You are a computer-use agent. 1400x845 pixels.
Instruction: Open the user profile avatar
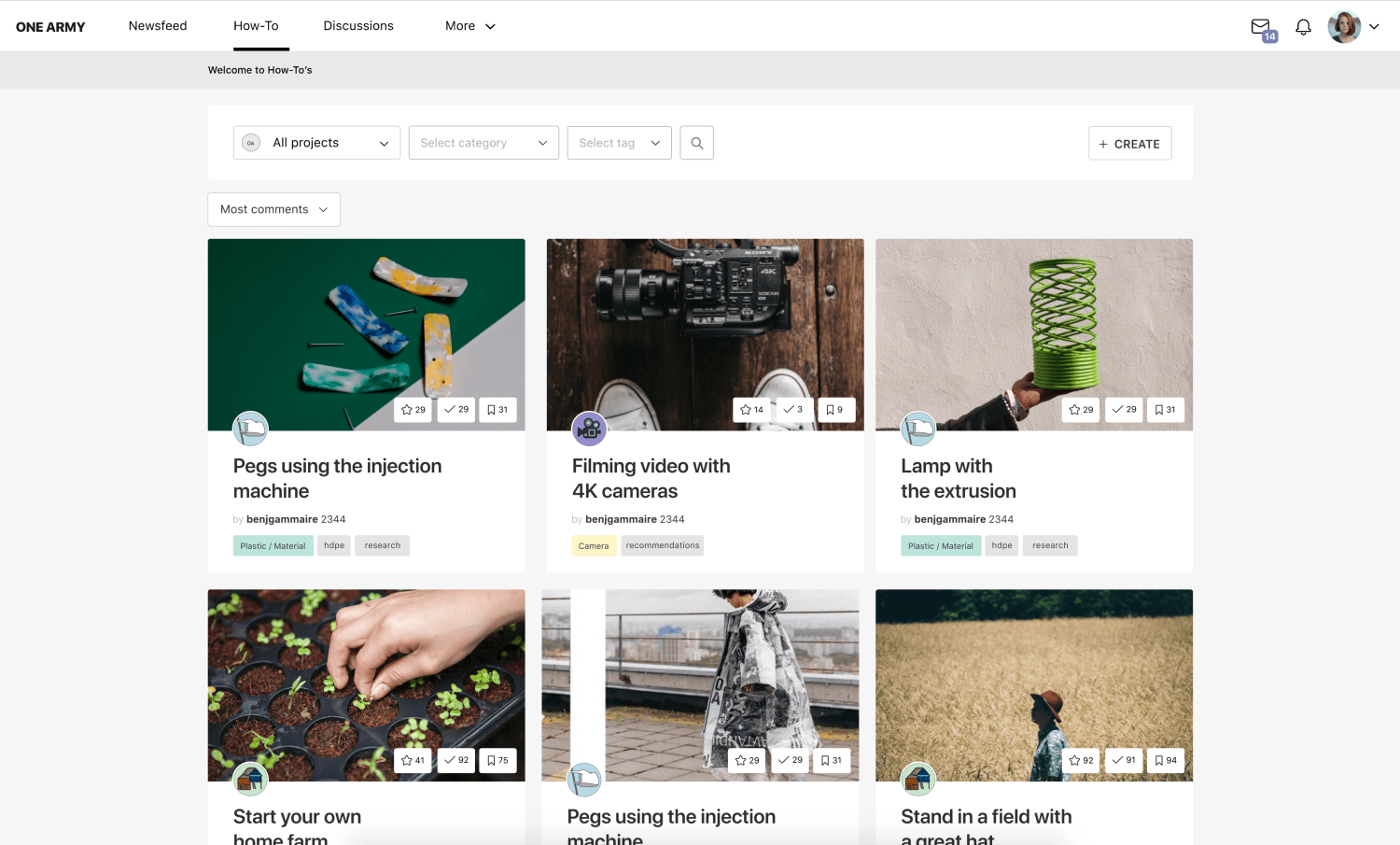click(1344, 27)
